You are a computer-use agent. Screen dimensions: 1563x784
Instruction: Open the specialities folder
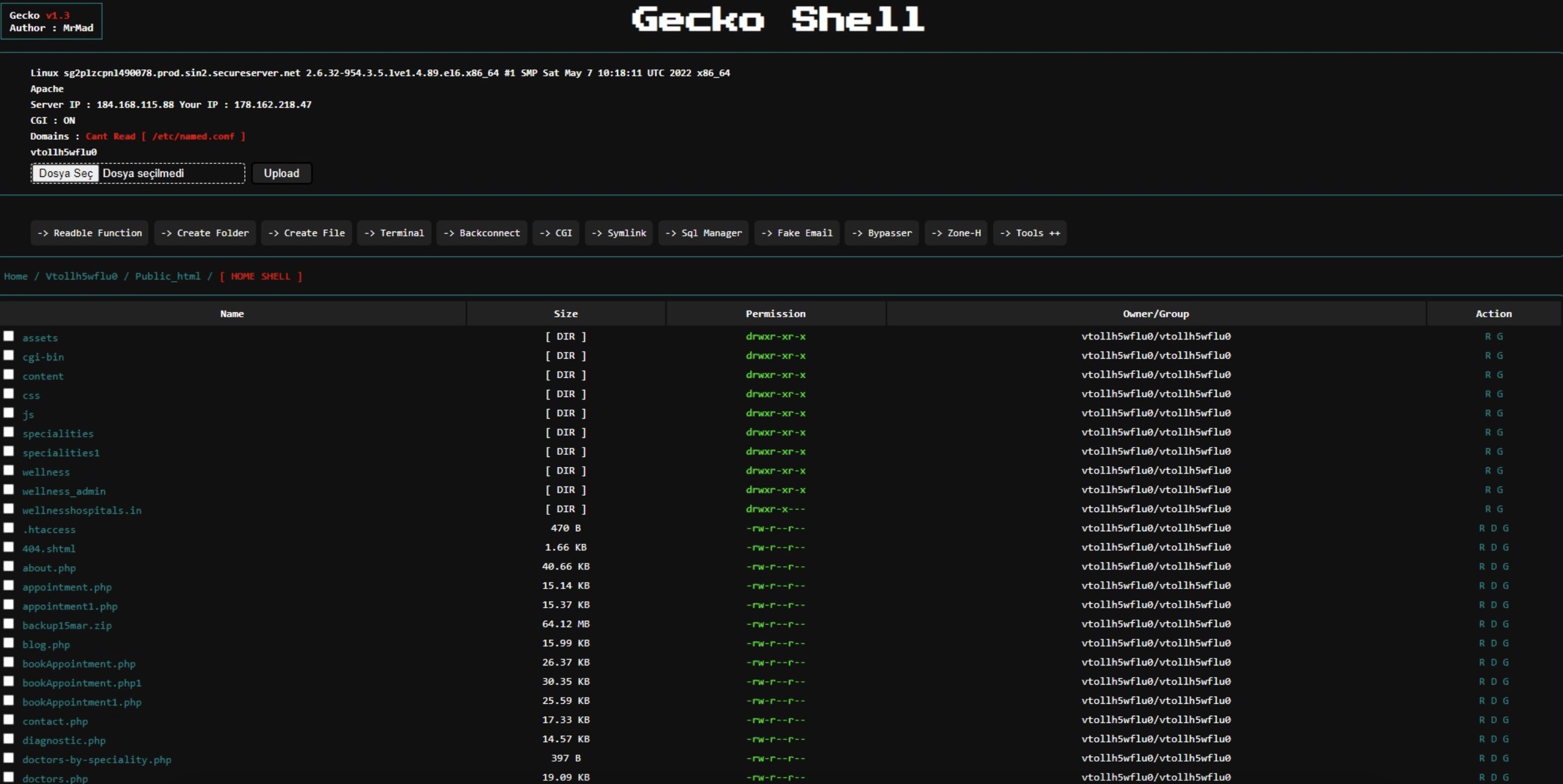click(58, 433)
